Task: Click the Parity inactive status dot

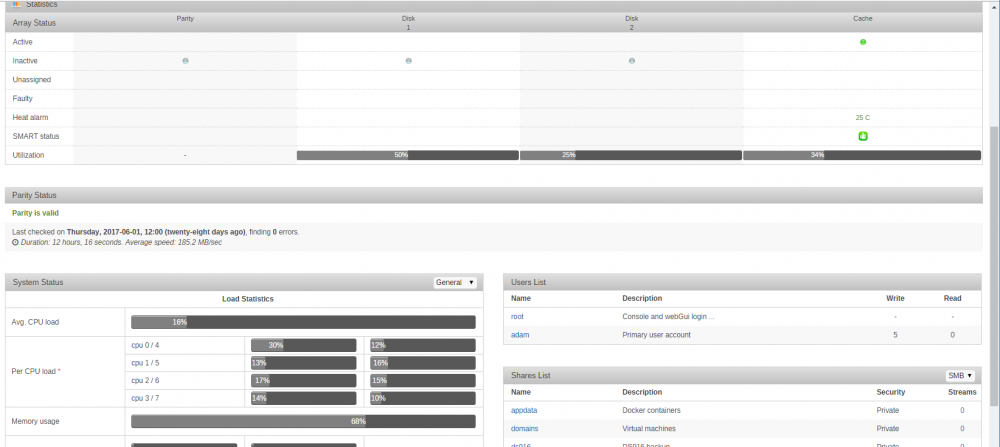Action: click(185, 61)
